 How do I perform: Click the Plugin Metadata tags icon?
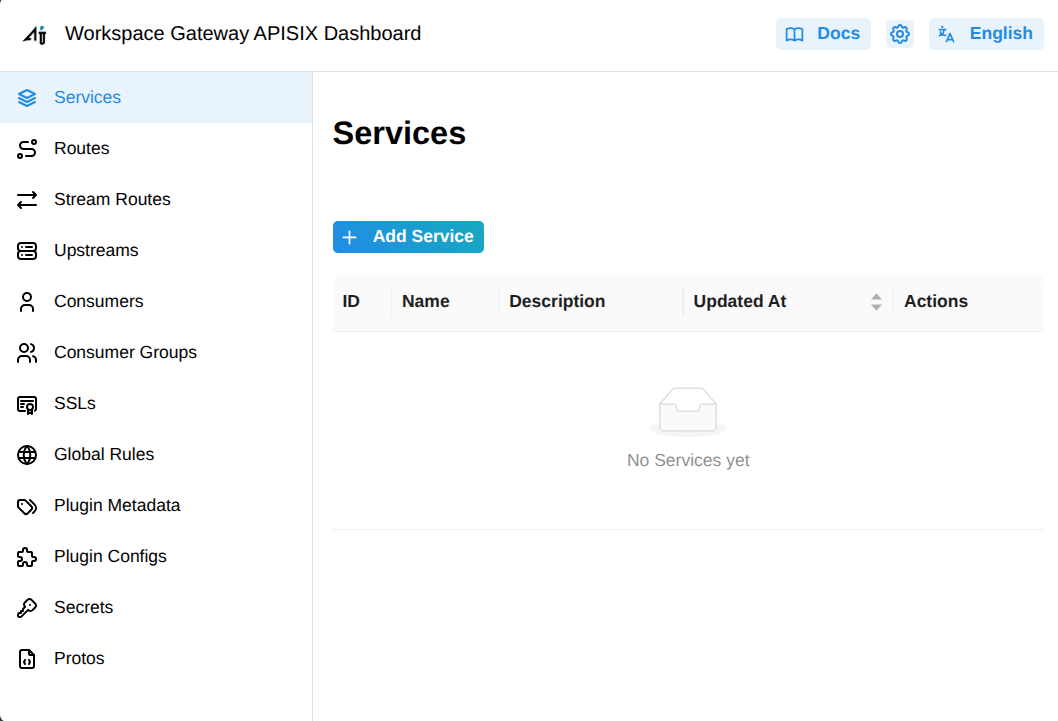[27, 506]
